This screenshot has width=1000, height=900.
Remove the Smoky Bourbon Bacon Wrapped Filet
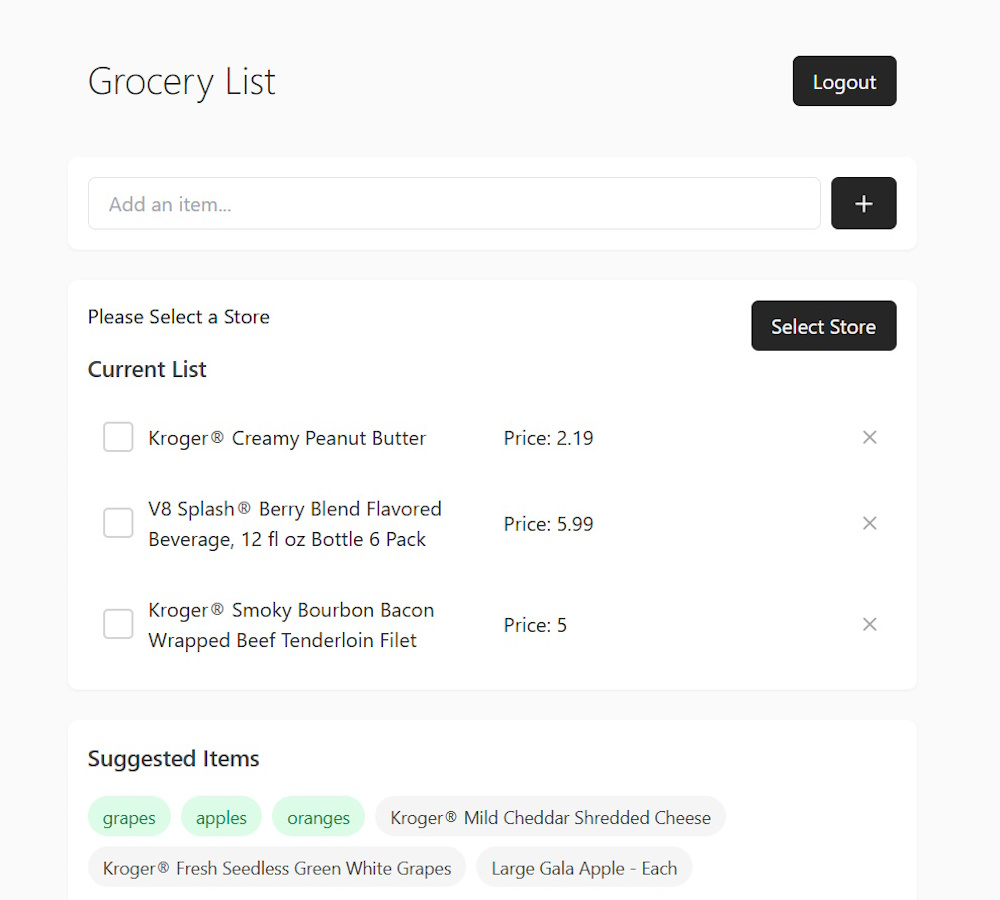869,624
